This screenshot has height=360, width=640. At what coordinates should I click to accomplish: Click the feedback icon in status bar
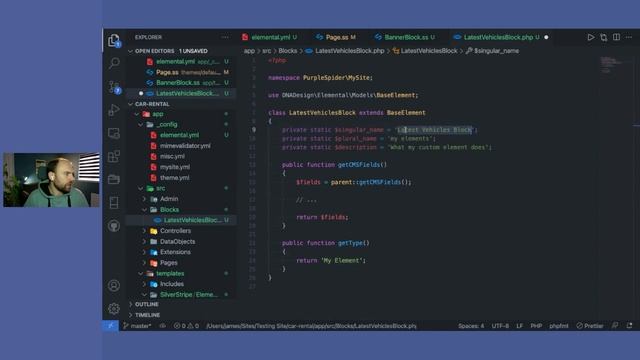[615, 326]
